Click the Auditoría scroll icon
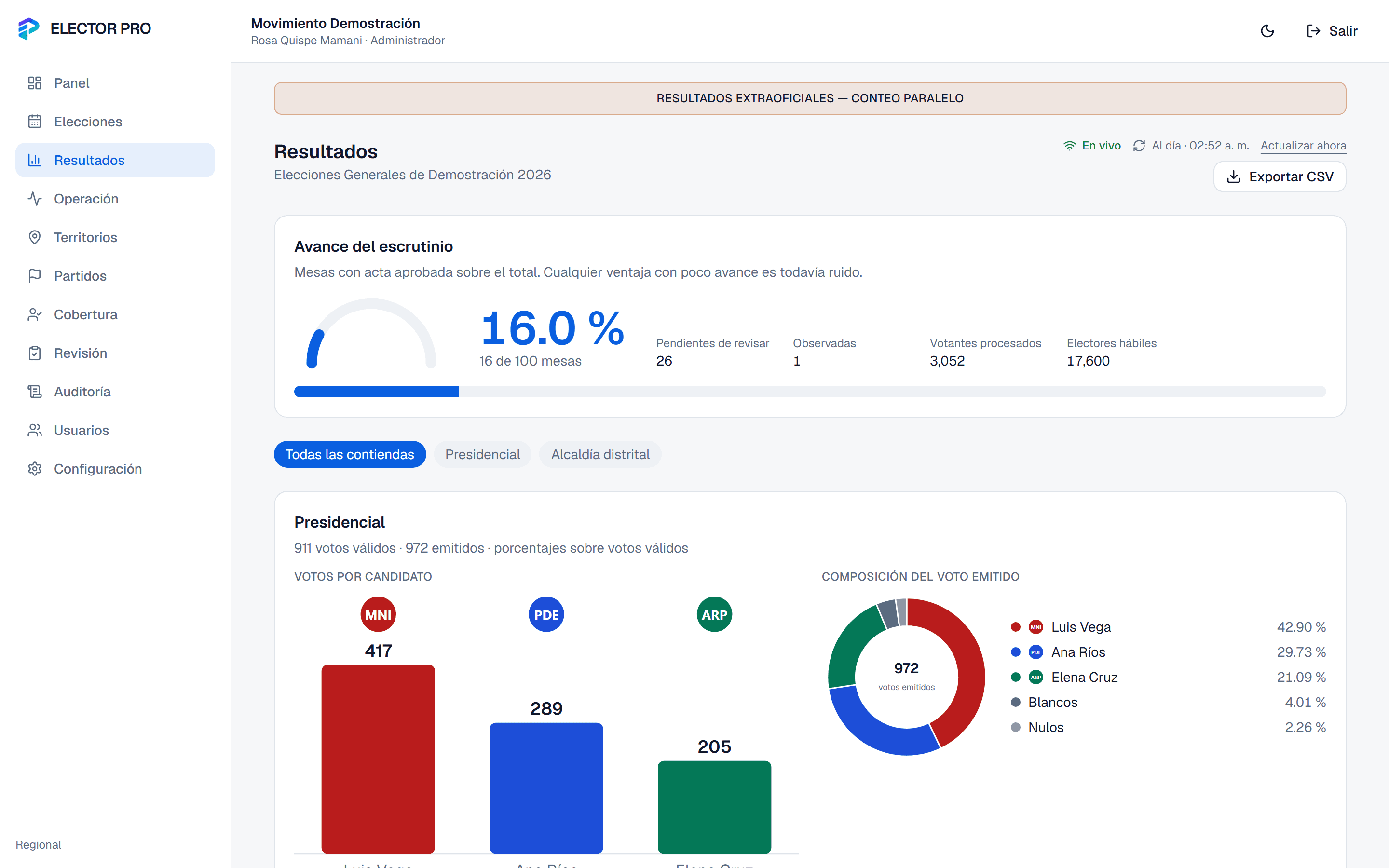The width and height of the screenshot is (1389, 868). click(34, 392)
